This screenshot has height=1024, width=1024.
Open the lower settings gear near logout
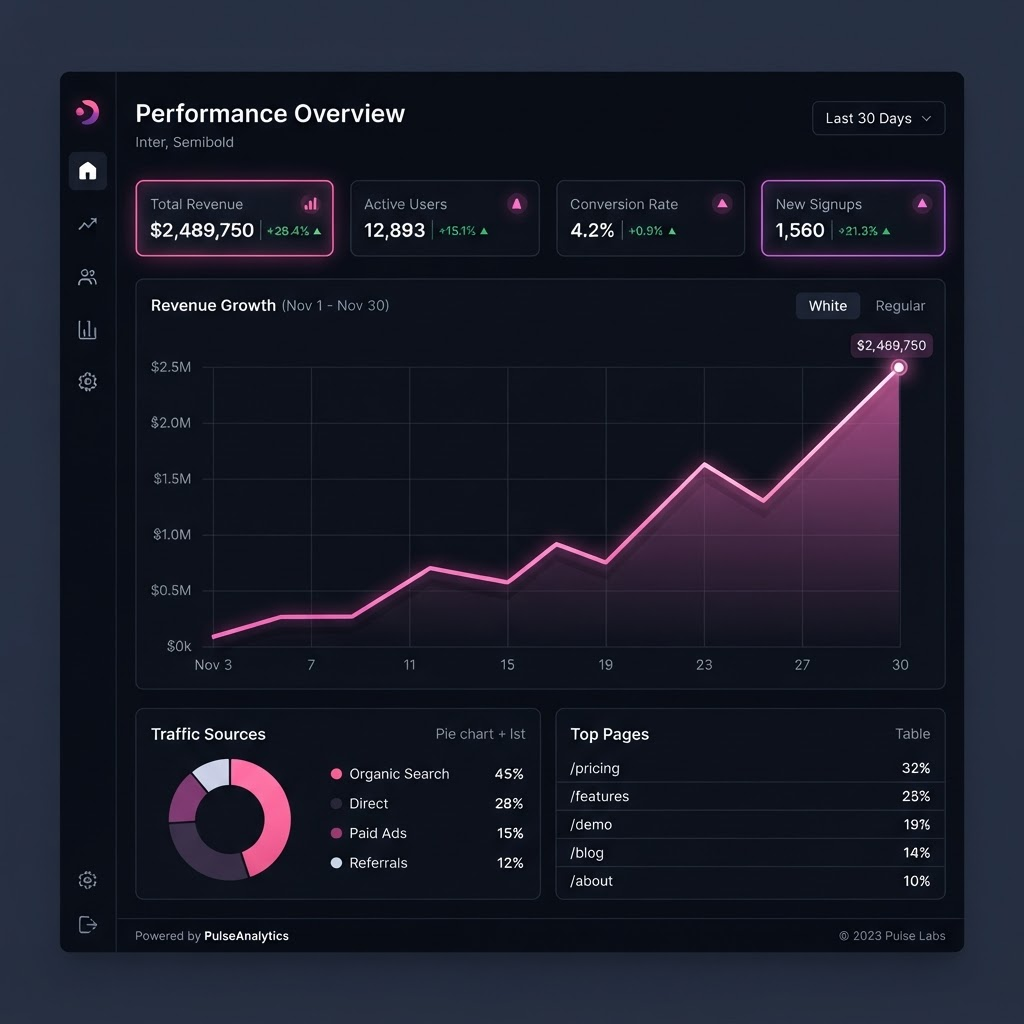pyautogui.click(x=88, y=880)
